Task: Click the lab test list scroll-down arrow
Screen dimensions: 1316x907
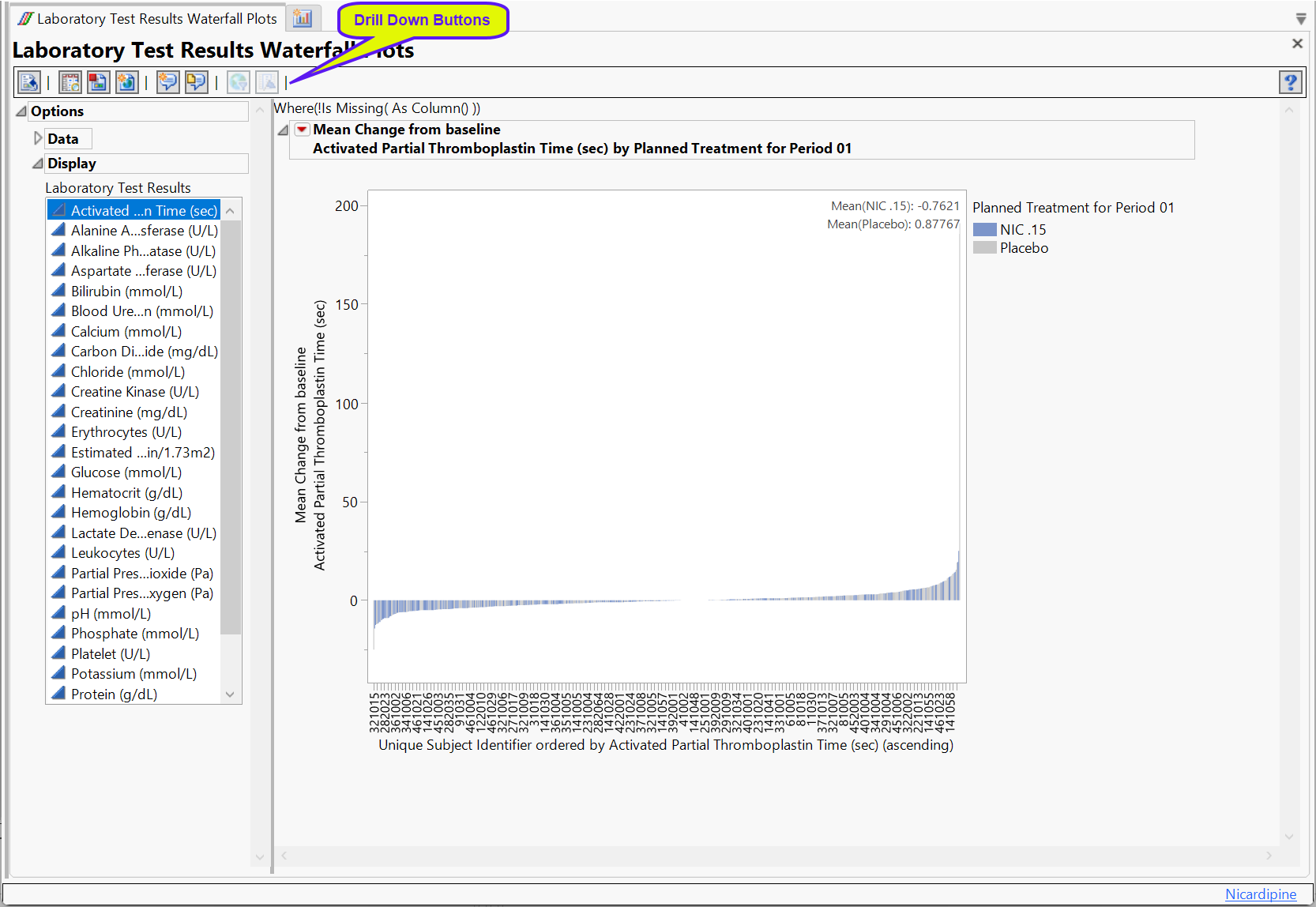Action: 231,694
